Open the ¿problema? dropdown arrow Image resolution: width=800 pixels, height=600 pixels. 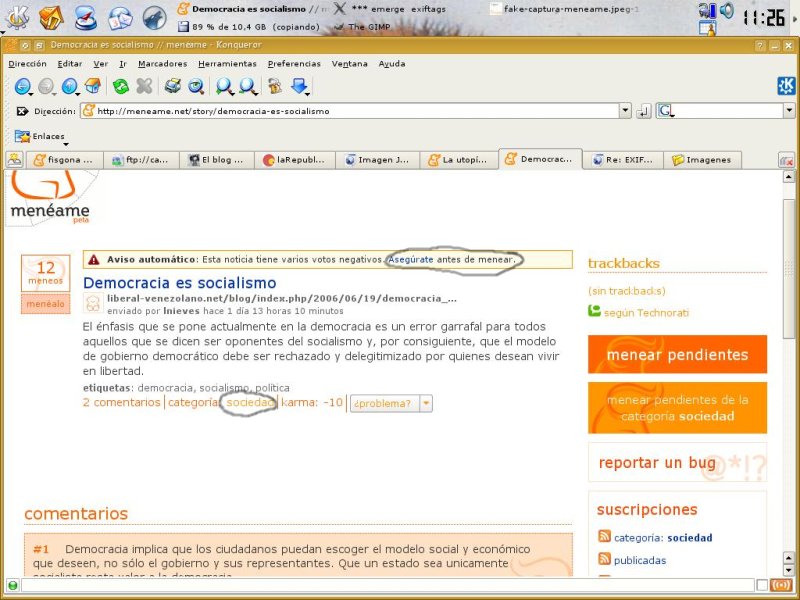[426, 403]
